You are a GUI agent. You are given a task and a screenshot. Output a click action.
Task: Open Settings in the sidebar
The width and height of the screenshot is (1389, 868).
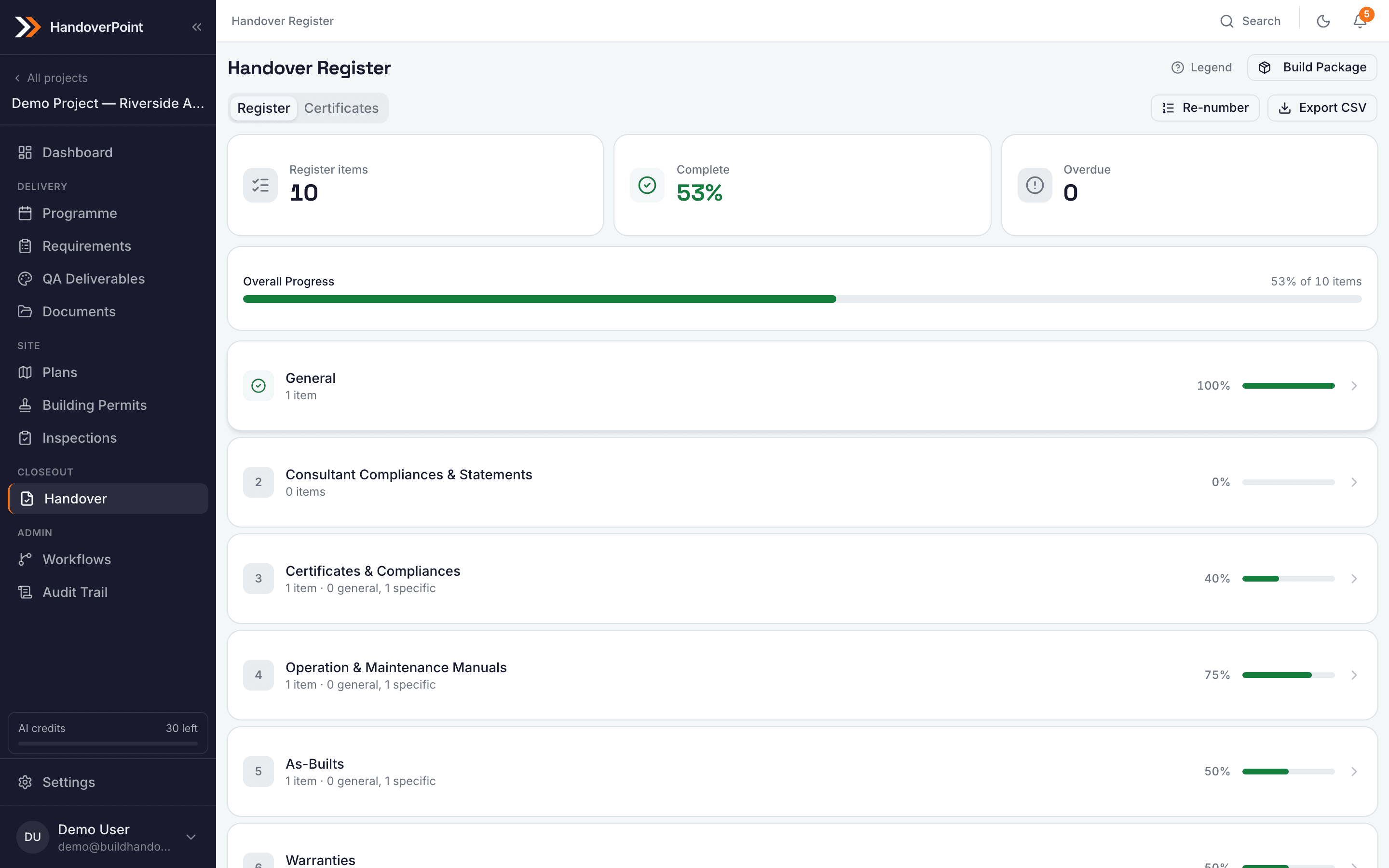(108, 782)
